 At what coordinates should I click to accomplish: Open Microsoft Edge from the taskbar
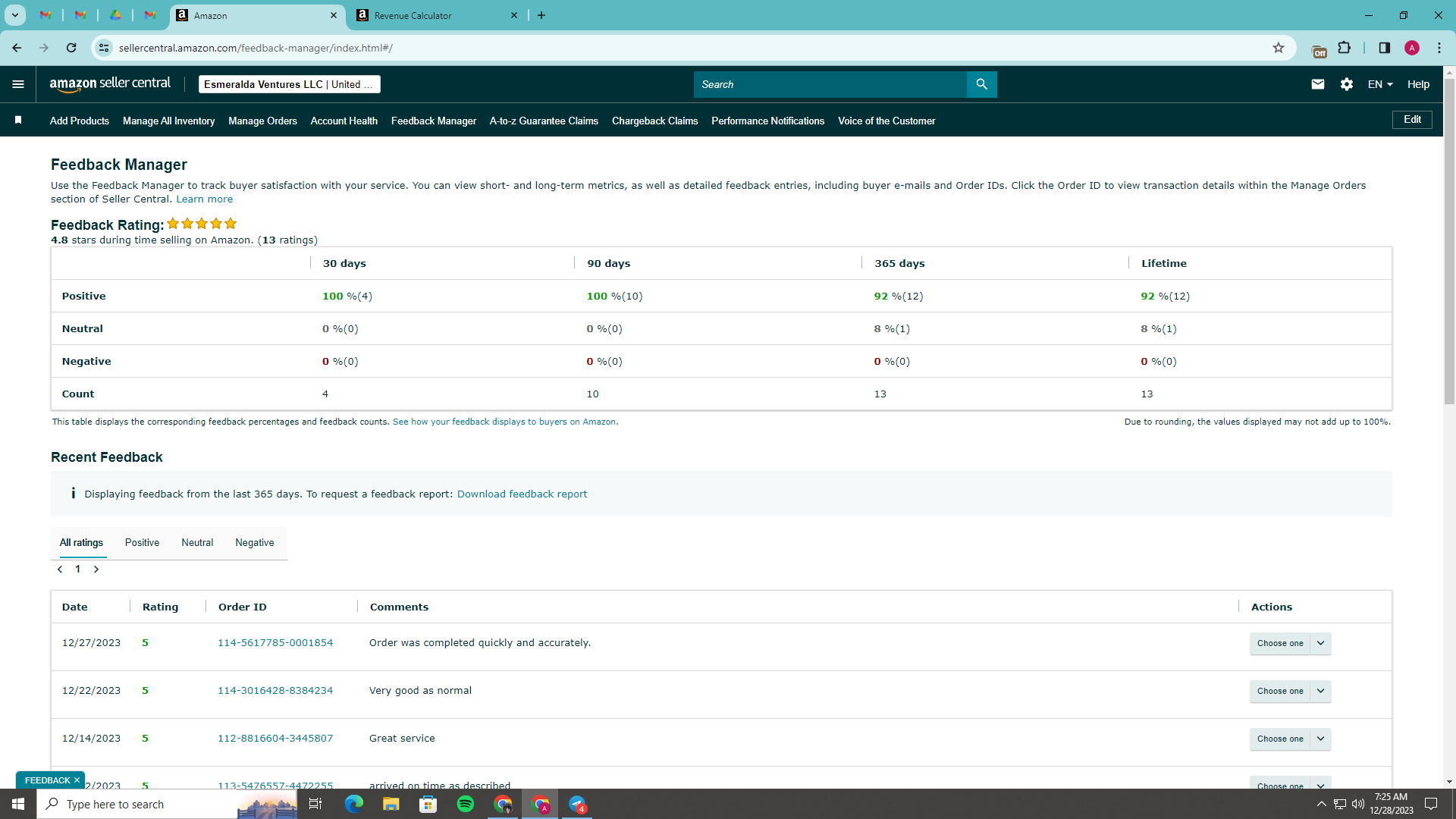click(354, 804)
